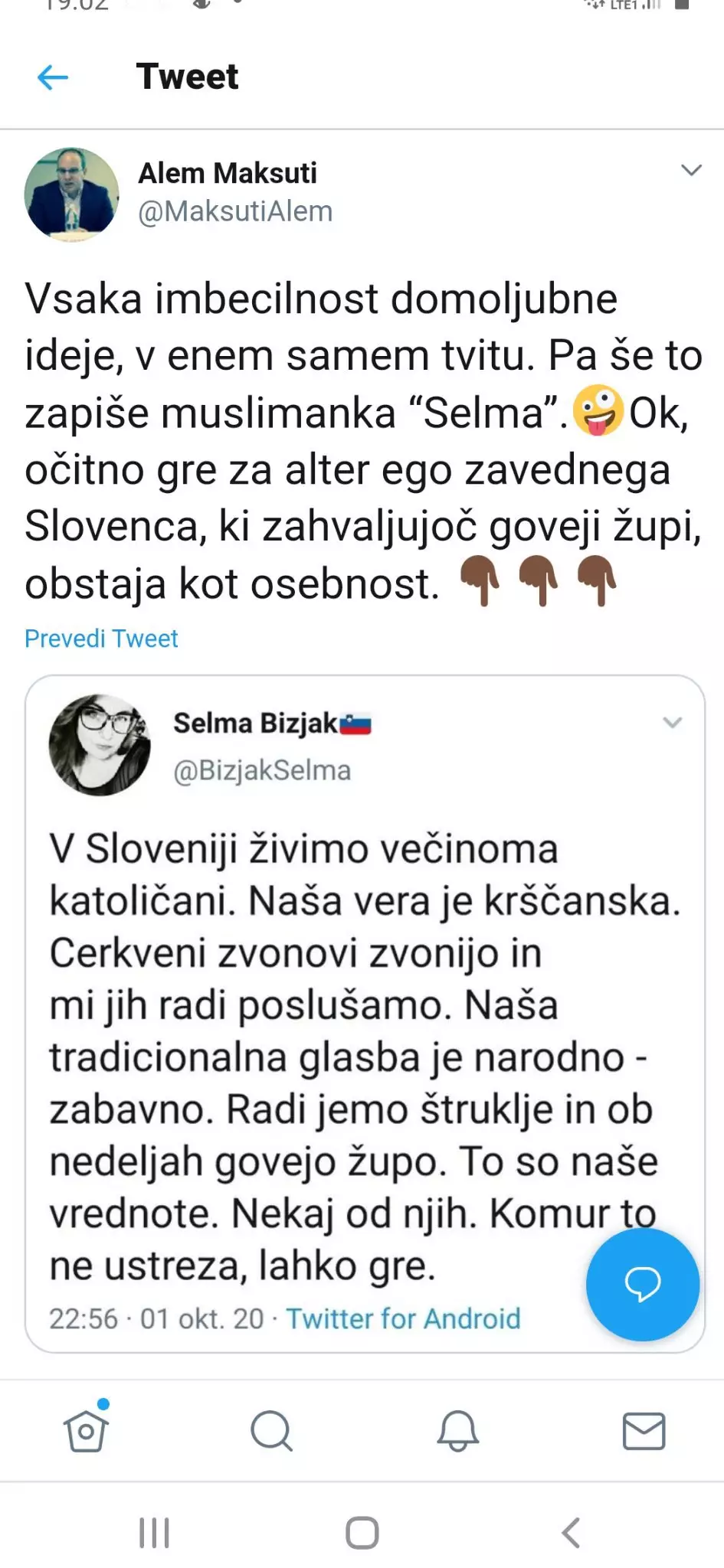Open Selma Bizjak's profile picture
The width and height of the screenshot is (724, 1568).
tap(100, 745)
